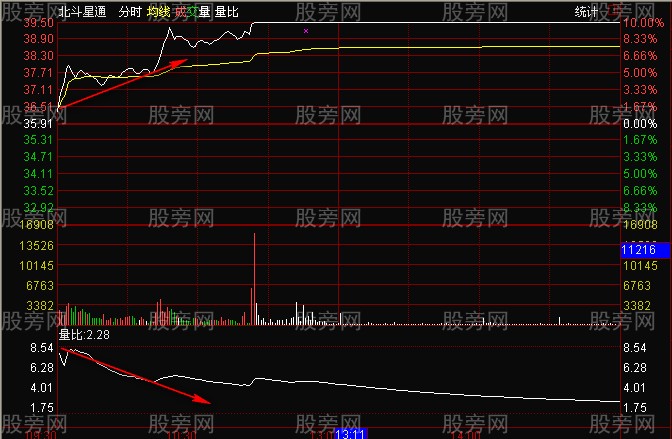
Task: Click the green 3.33% percent label
Action: (x=640, y=157)
